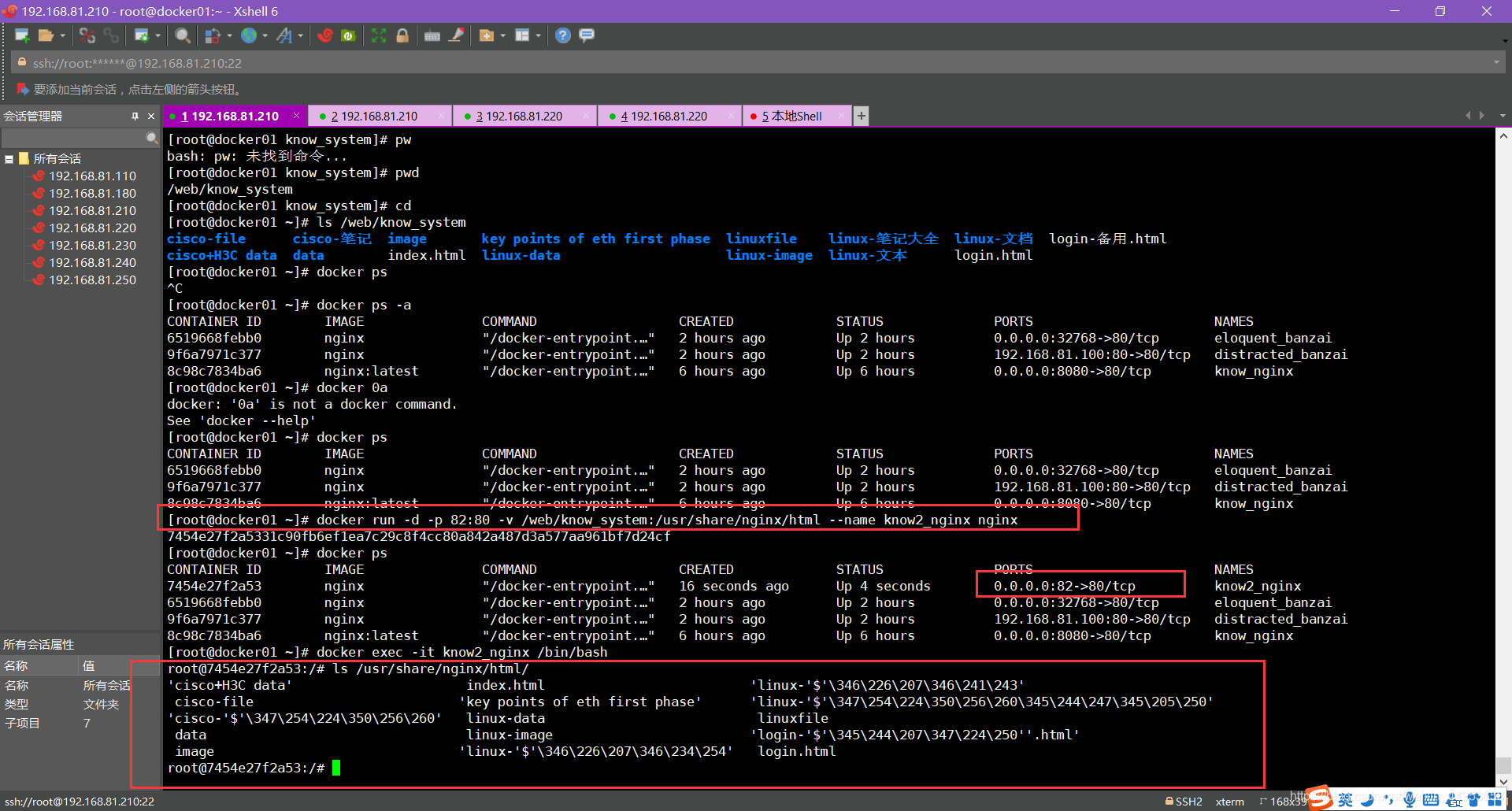Open the font settings icon

(284, 35)
